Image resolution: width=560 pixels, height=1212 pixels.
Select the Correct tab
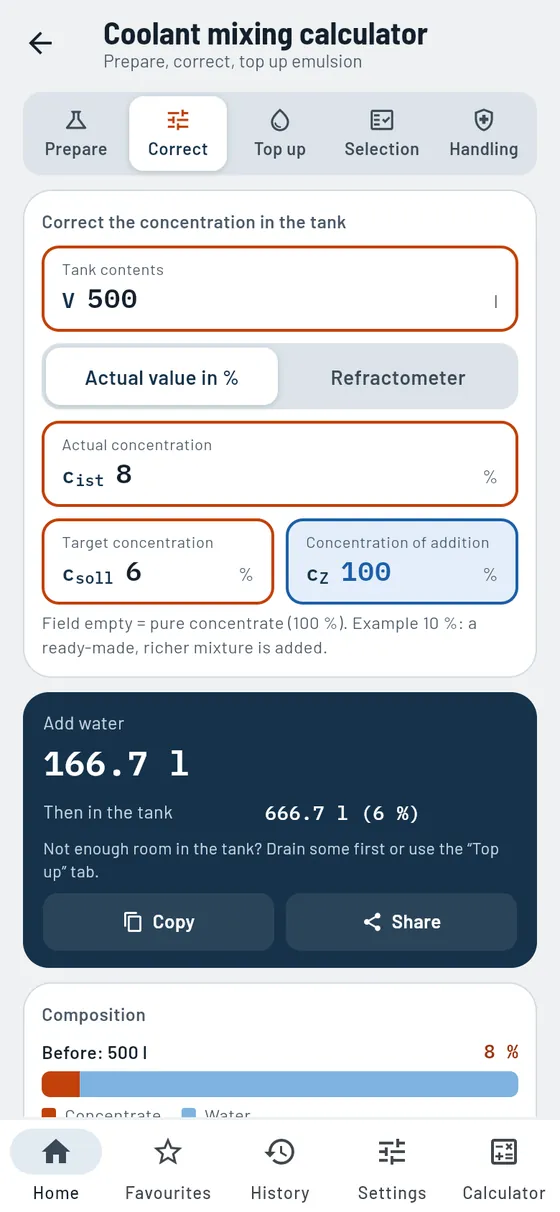[178, 134]
